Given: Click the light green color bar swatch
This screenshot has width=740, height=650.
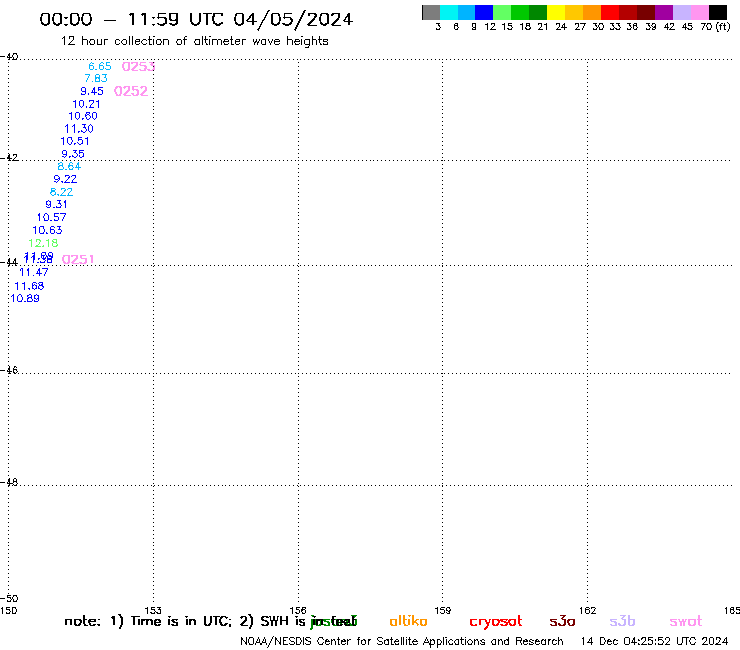Looking at the screenshot, I should 502,12.
